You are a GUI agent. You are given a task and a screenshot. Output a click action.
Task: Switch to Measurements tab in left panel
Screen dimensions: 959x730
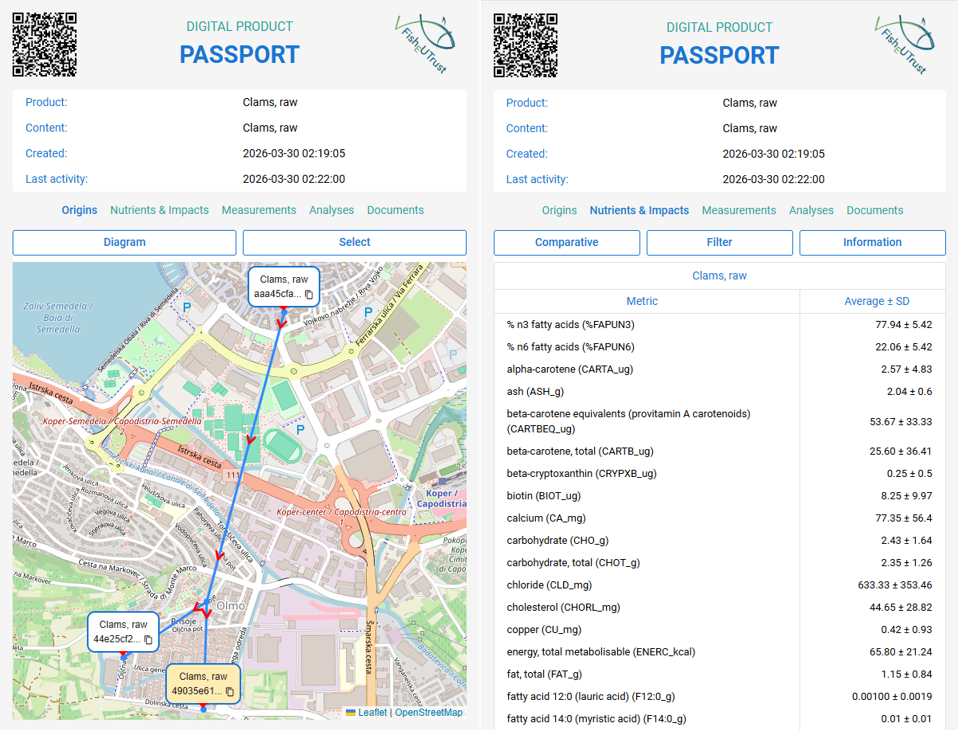coord(259,210)
